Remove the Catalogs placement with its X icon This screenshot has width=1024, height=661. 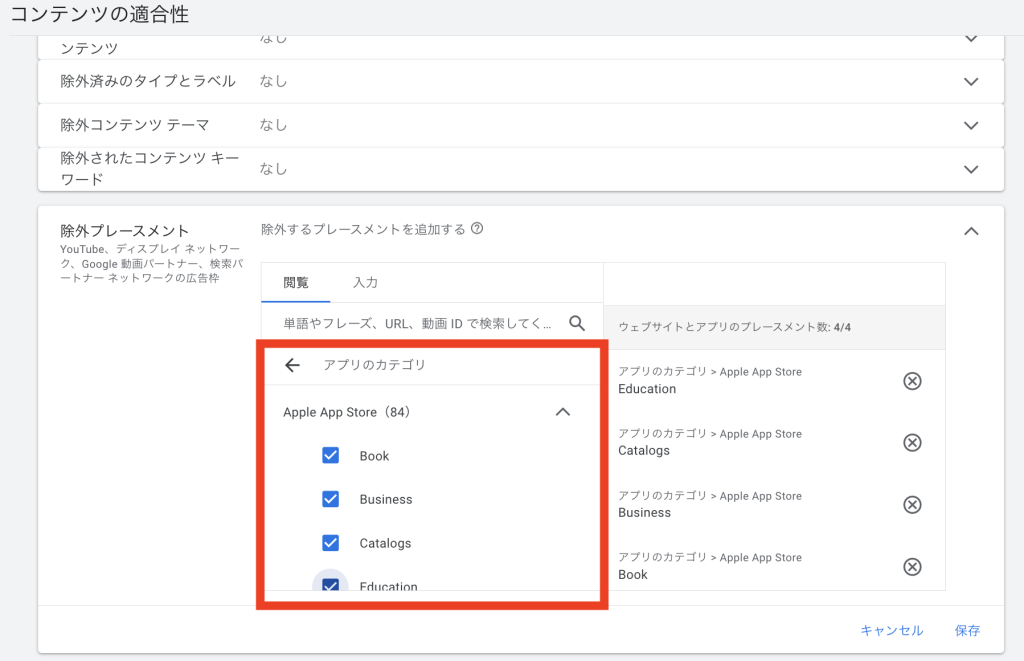pyautogui.click(x=912, y=443)
